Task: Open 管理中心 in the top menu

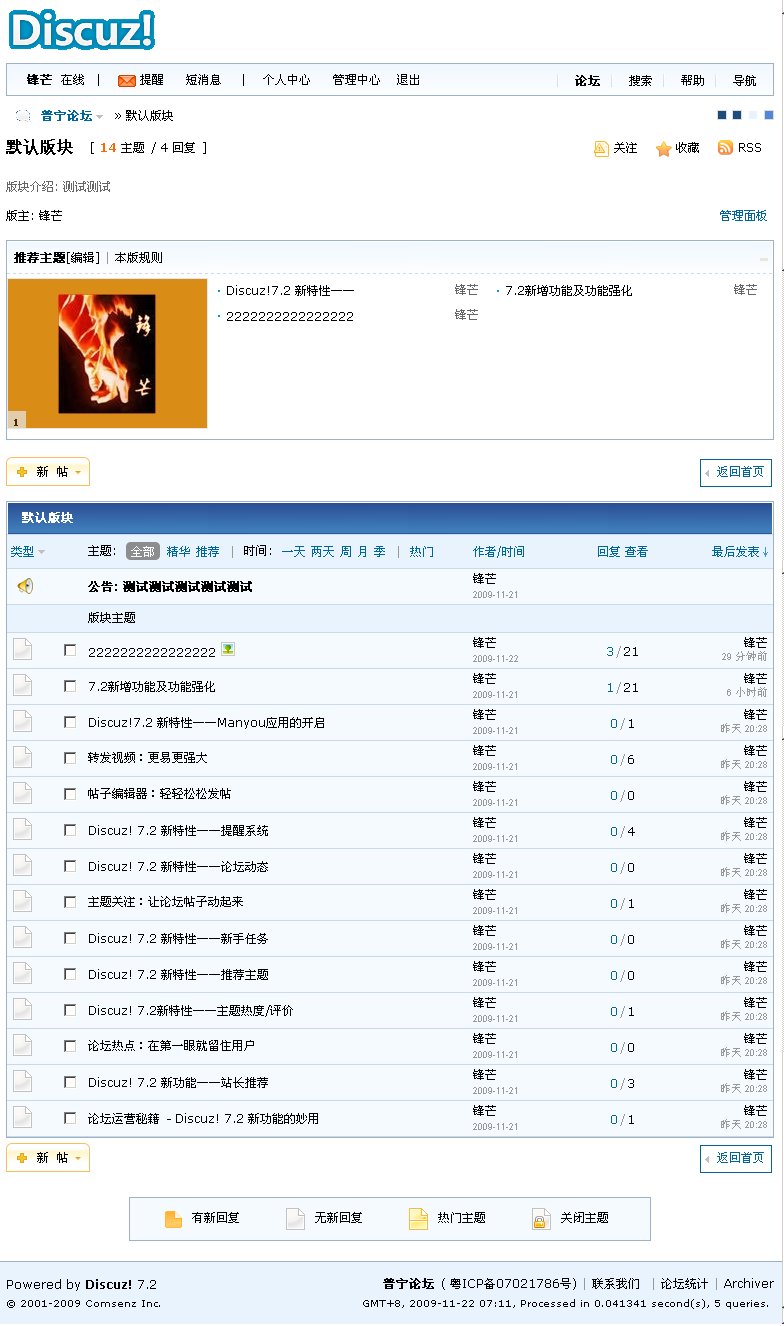Action: pos(356,80)
